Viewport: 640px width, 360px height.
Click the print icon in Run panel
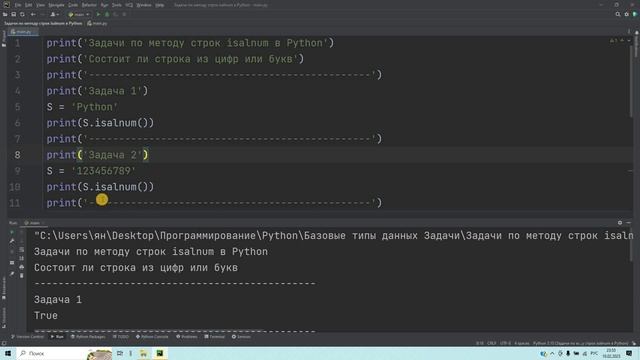point(22,267)
